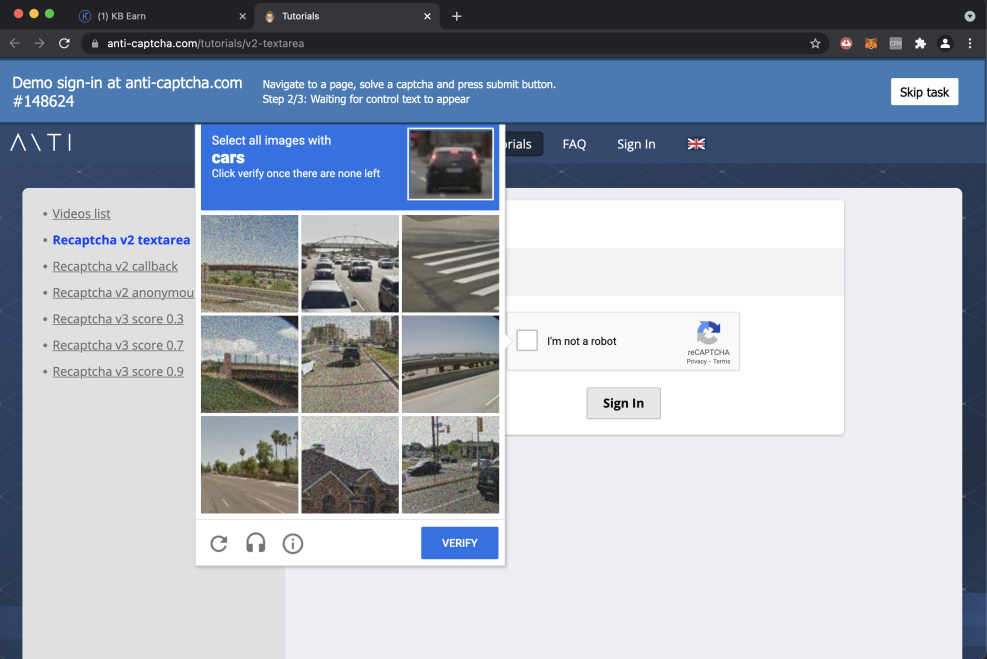
Task: Open the reCAPTCHA help info icon
Action: [x=293, y=543]
